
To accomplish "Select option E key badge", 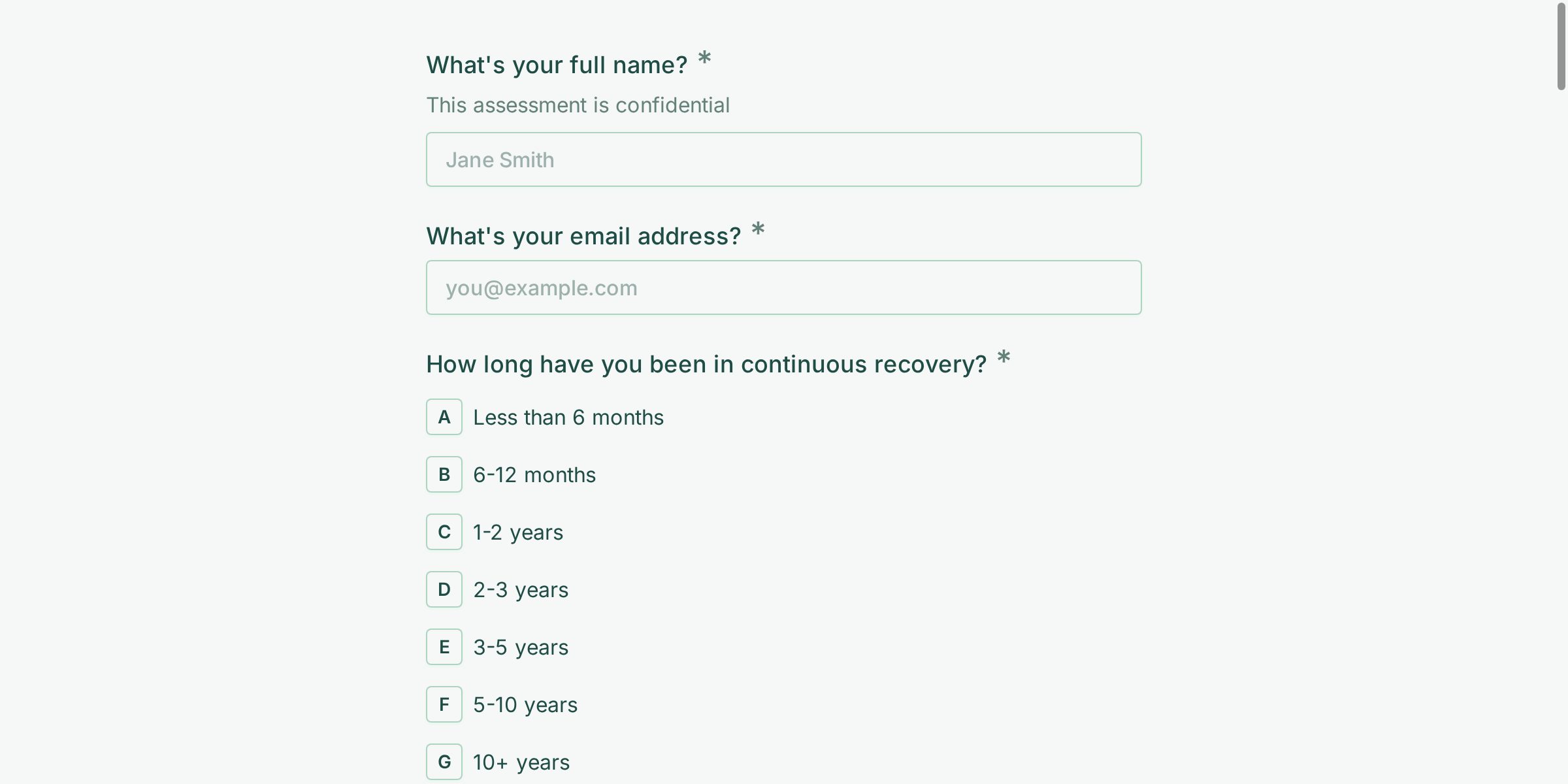I will click(444, 647).
